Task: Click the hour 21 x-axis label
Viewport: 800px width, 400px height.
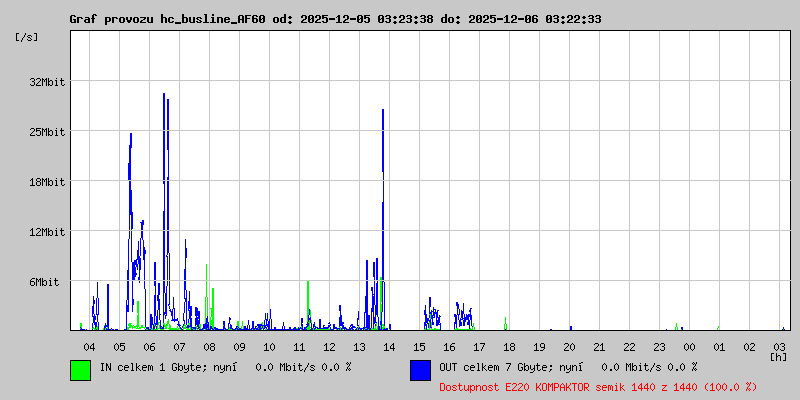Action: click(x=599, y=347)
